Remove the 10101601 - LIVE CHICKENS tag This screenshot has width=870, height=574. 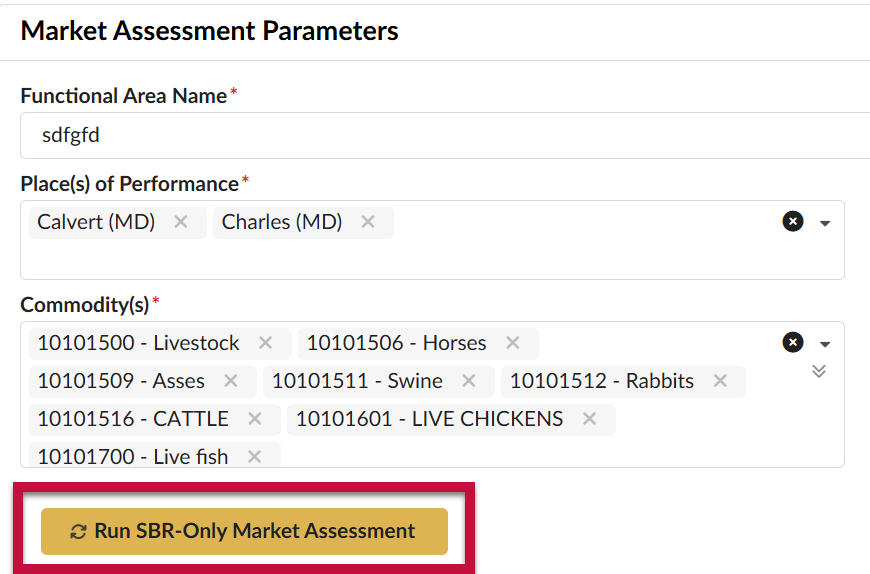(589, 419)
